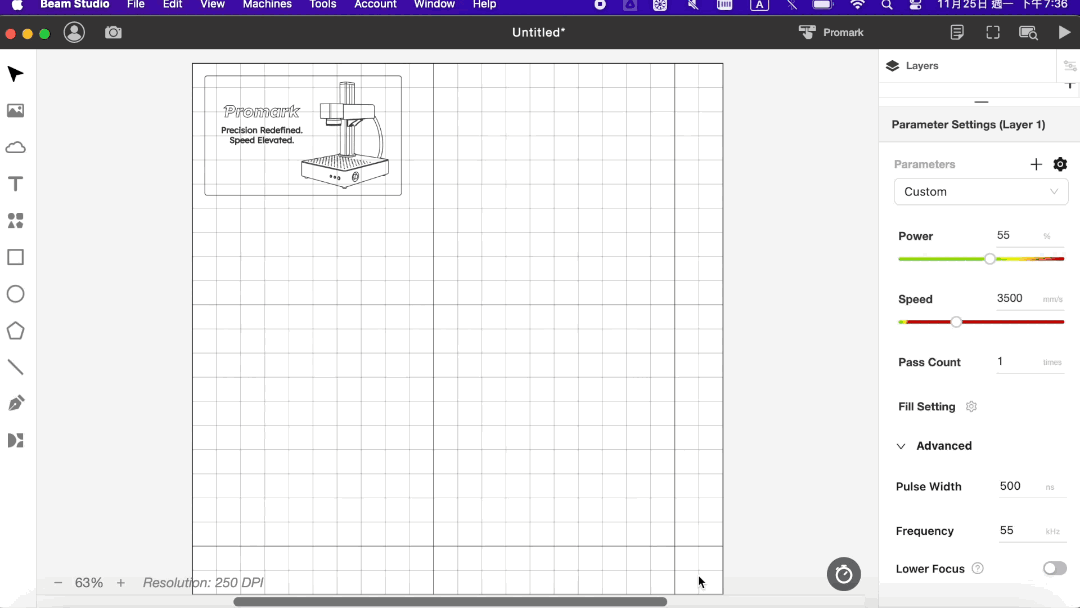Open the File menu

pos(136,5)
